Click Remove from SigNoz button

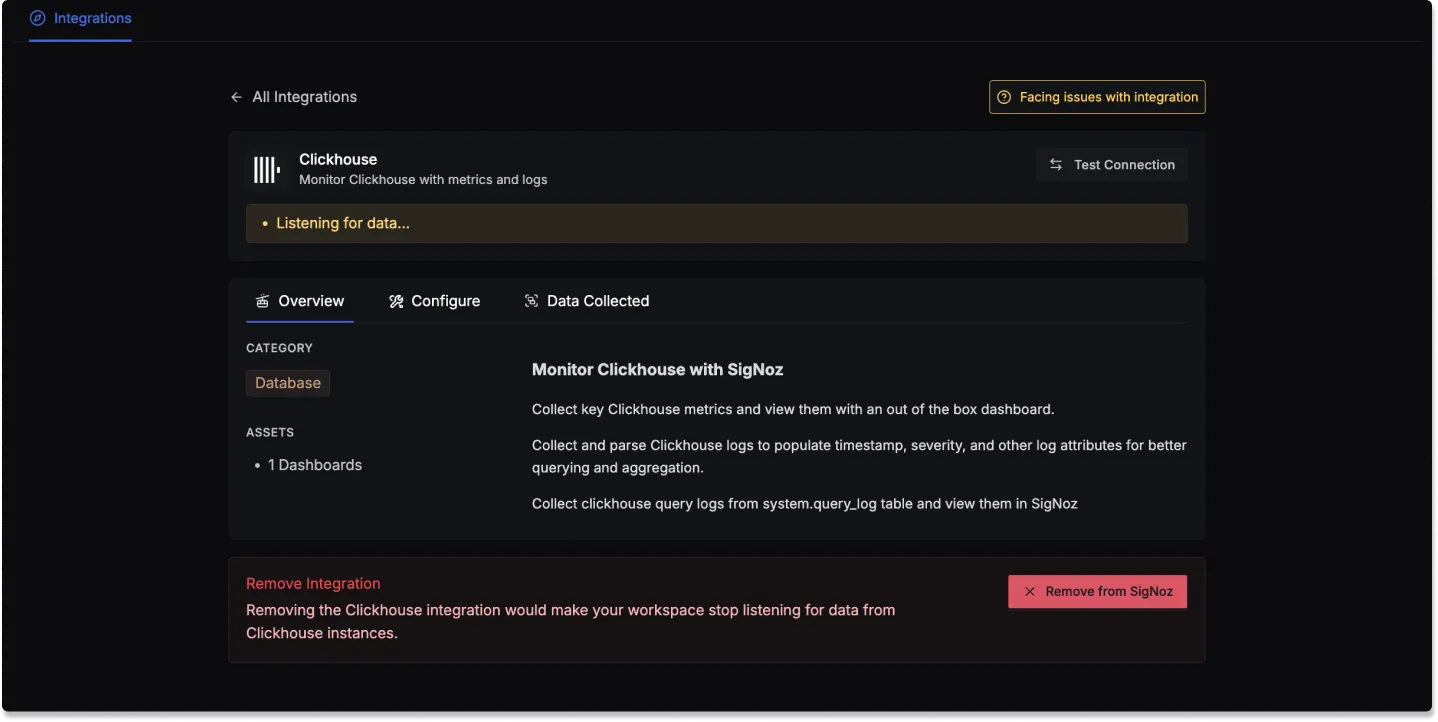[1097, 592]
